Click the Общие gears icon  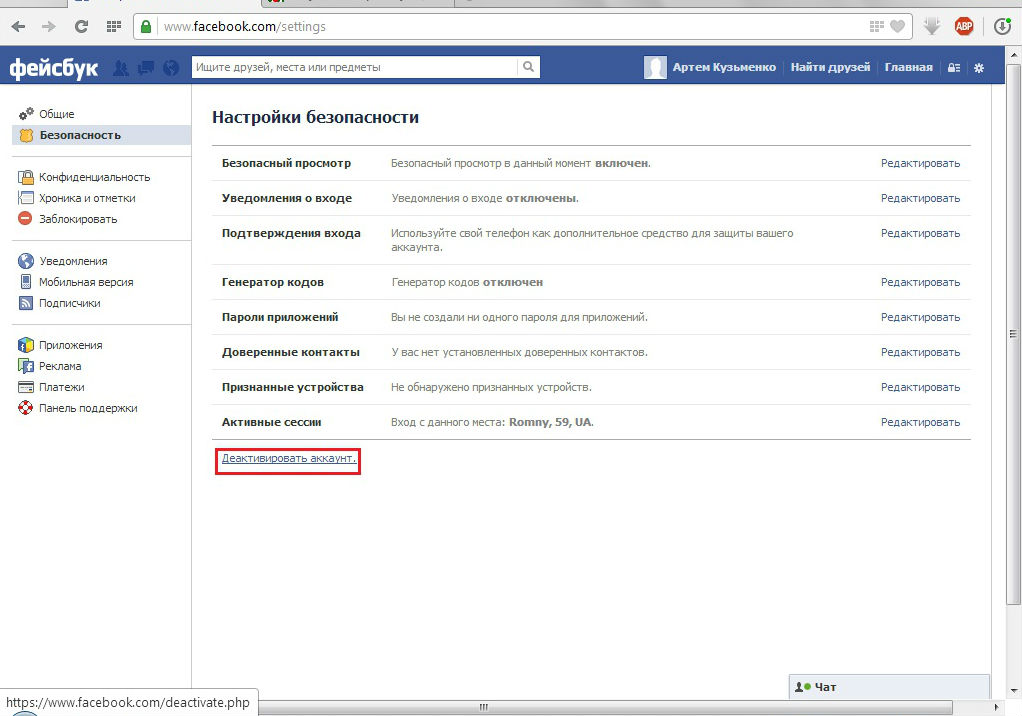(x=26, y=114)
